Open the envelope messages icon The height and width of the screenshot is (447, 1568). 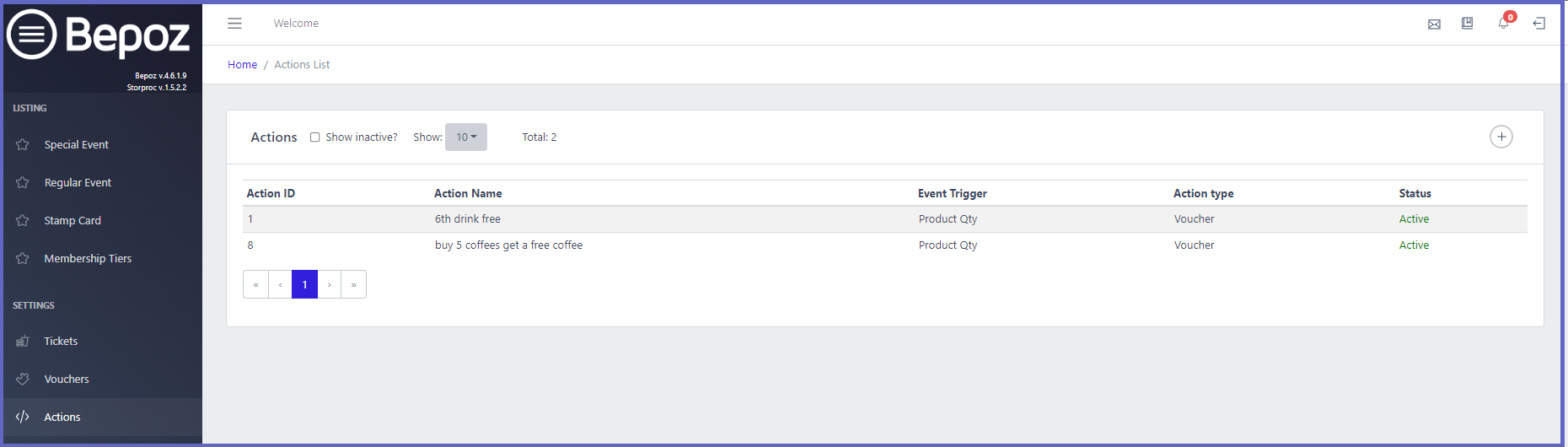1434,24
